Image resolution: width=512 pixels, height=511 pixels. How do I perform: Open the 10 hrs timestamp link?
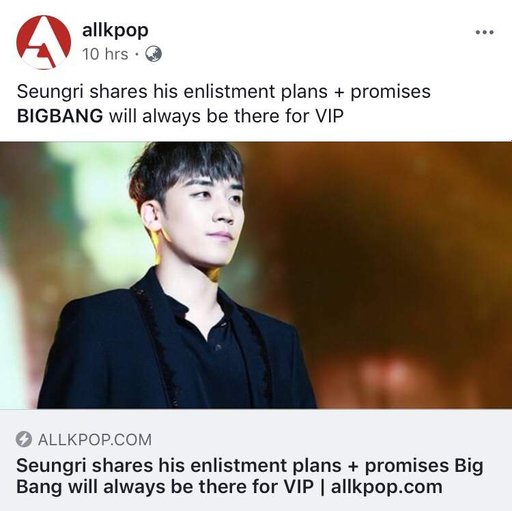[x=105, y=54]
